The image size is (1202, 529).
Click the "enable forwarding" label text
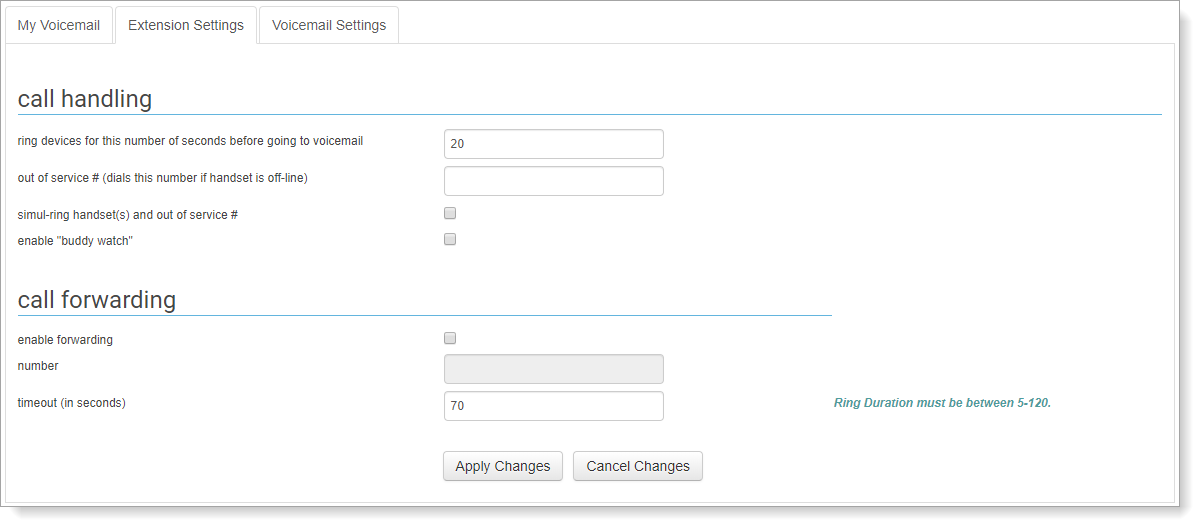coord(65,340)
